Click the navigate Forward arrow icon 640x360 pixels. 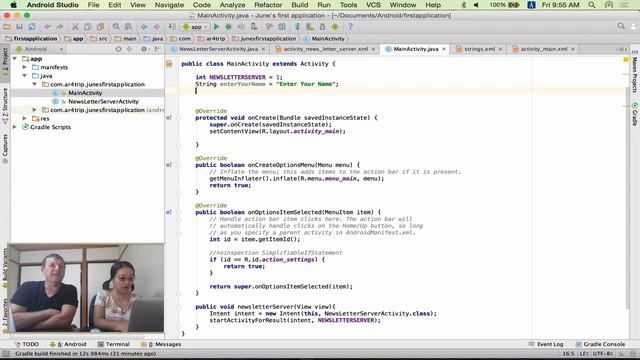coord(156,27)
